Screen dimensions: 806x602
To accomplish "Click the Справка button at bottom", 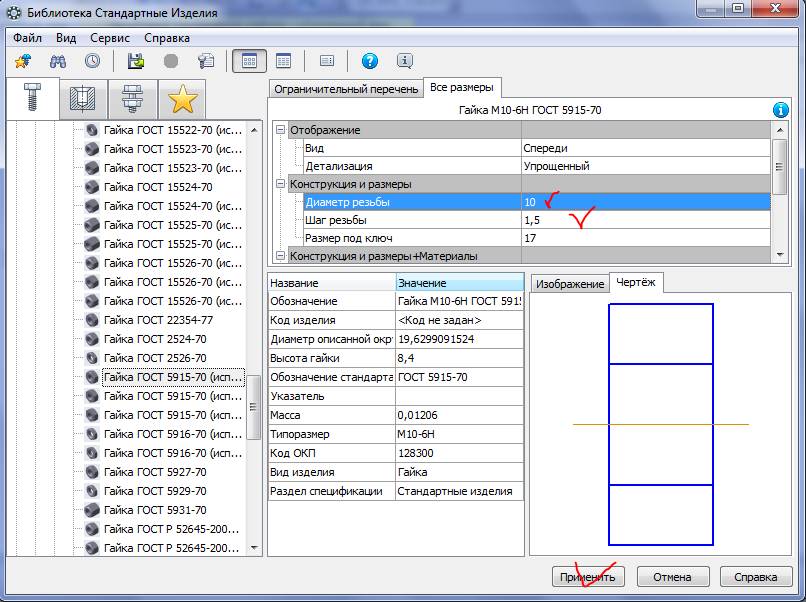I will [x=755, y=577].
